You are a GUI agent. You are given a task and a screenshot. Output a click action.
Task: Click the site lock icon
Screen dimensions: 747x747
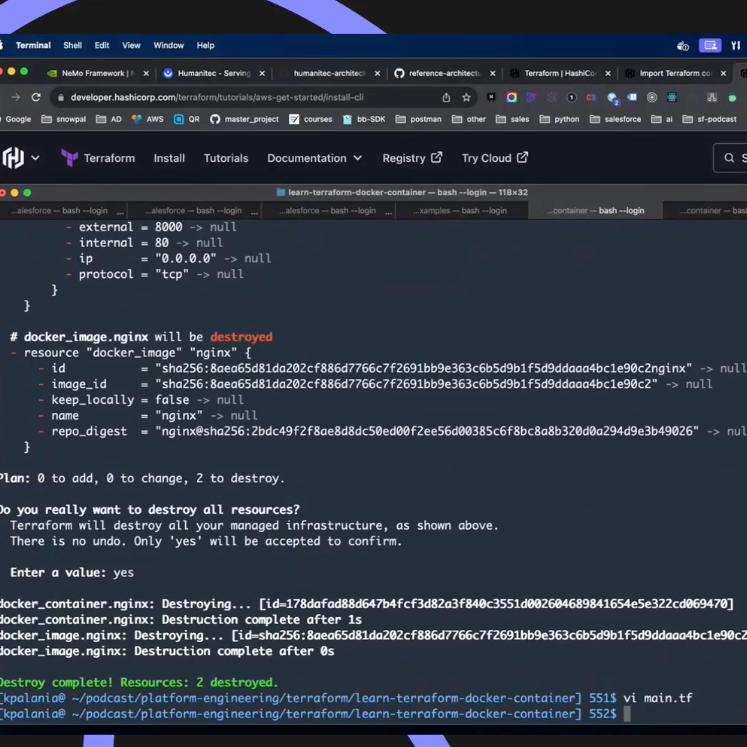tap(61, 97)
